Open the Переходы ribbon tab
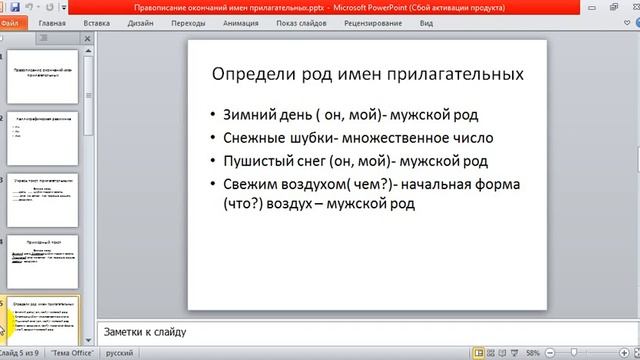640x360 pixels. [188, 23]
